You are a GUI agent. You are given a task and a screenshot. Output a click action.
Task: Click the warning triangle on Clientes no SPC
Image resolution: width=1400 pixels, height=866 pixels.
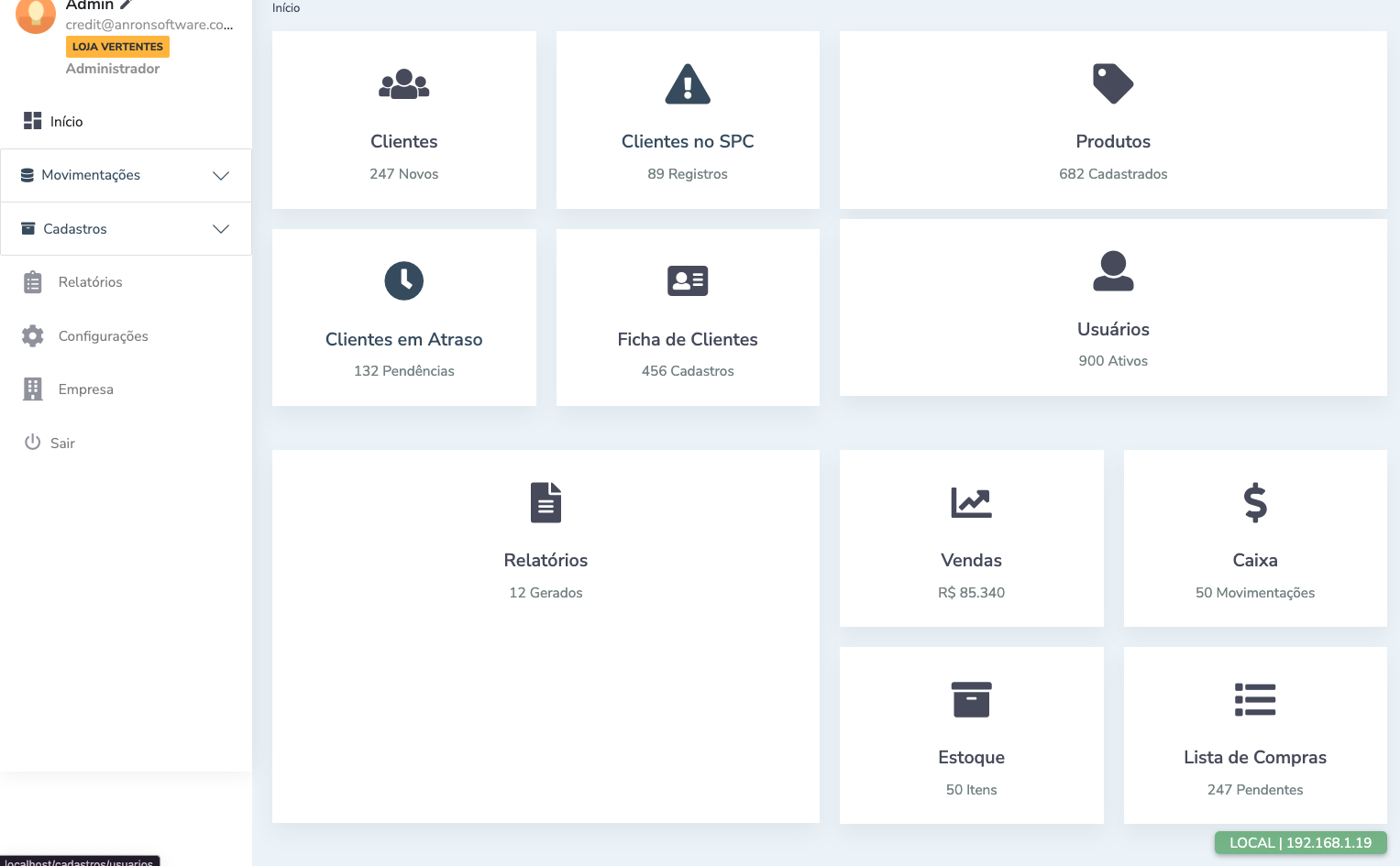tap(688, 84)
